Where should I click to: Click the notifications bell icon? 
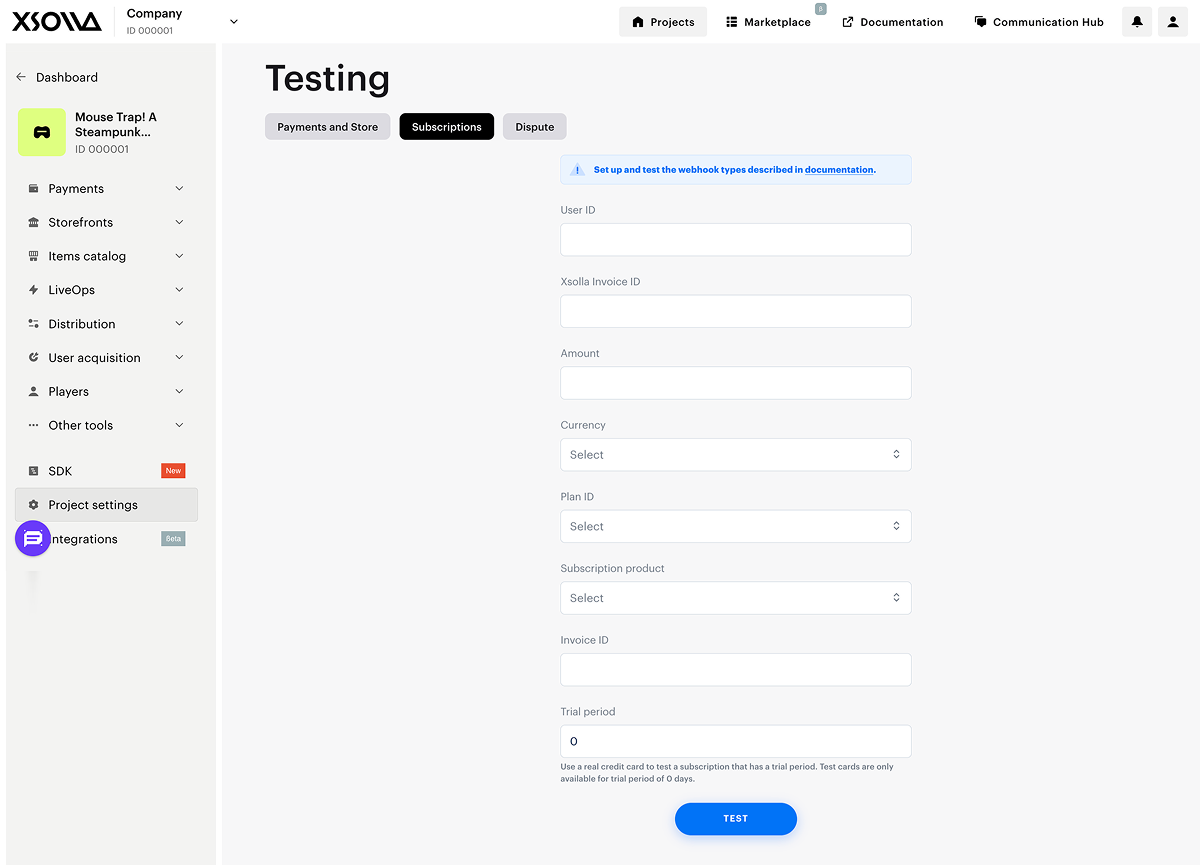click(1137, 22)
